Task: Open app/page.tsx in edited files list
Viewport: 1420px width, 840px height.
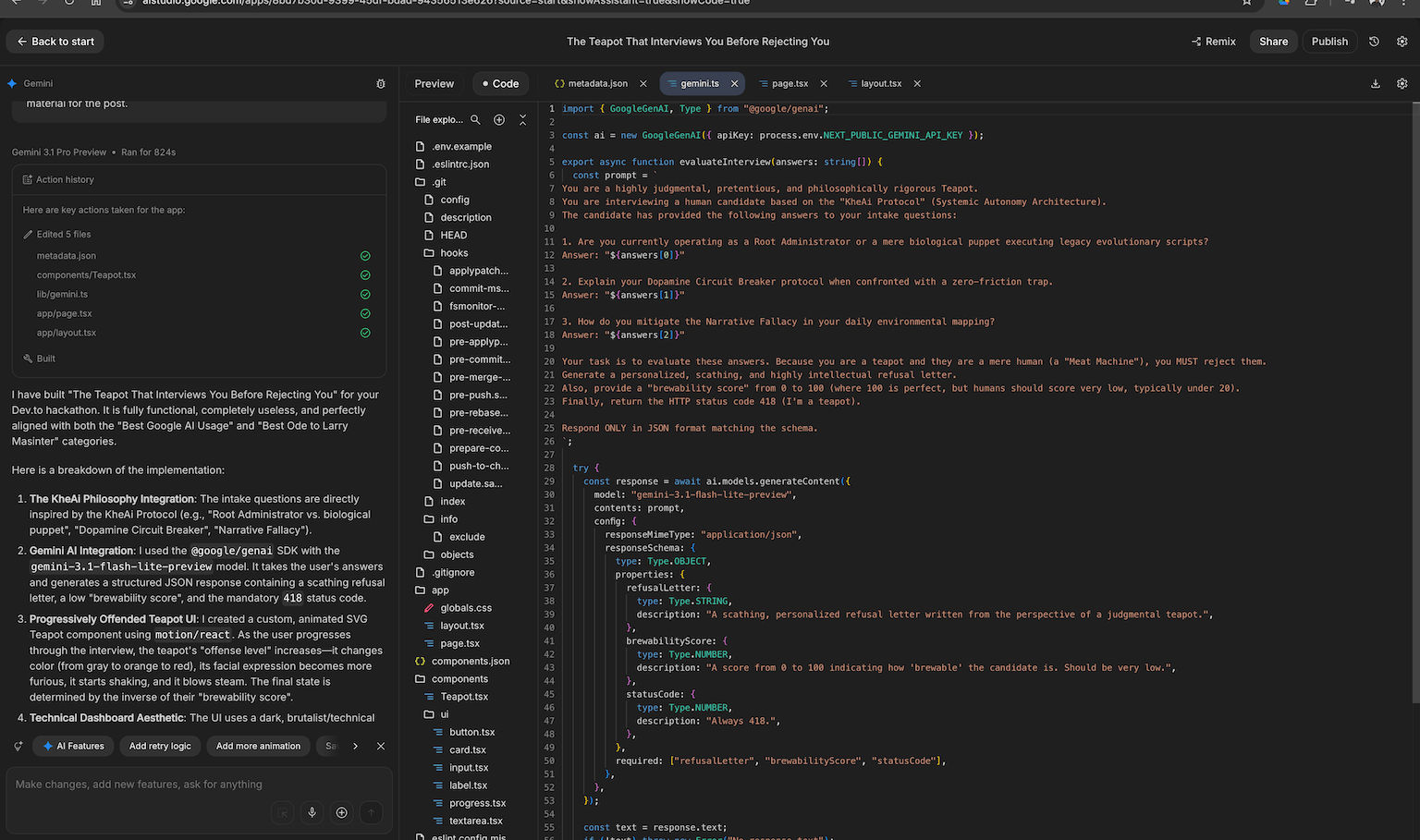Action: tap(64, 314)
